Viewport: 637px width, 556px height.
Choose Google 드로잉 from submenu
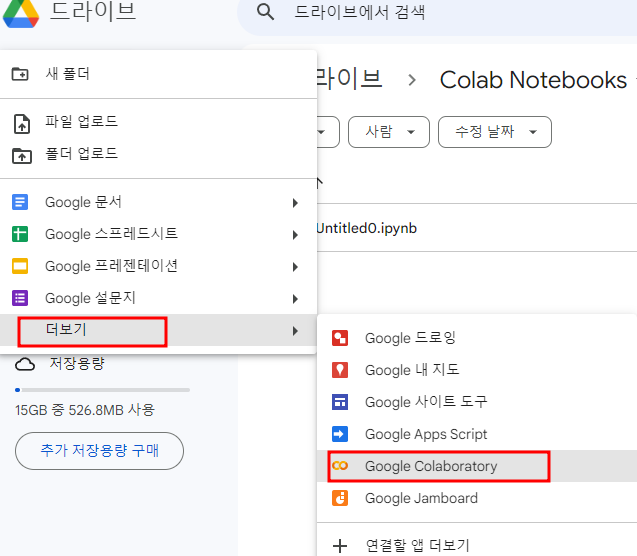(x=477, y=338)
